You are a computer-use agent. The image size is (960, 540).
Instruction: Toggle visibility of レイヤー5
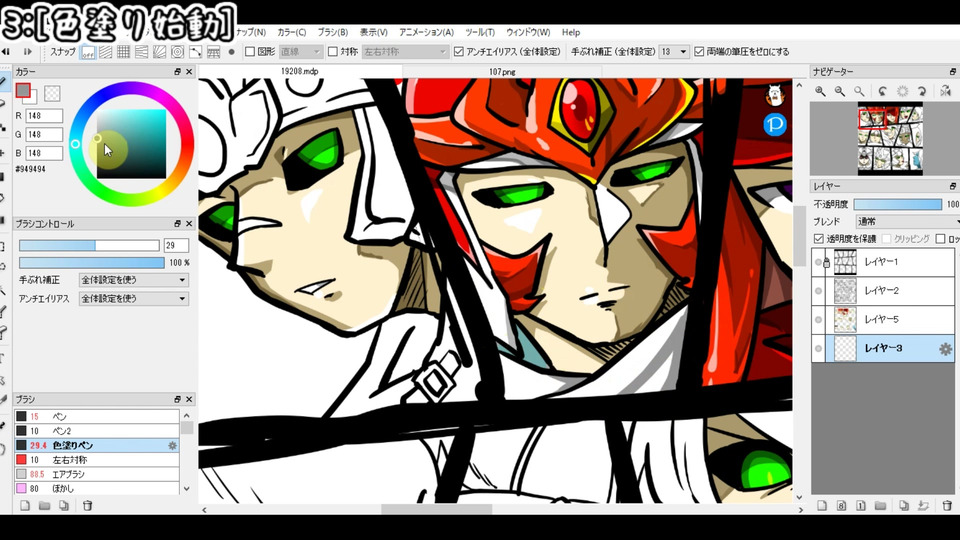click(819, 320)
